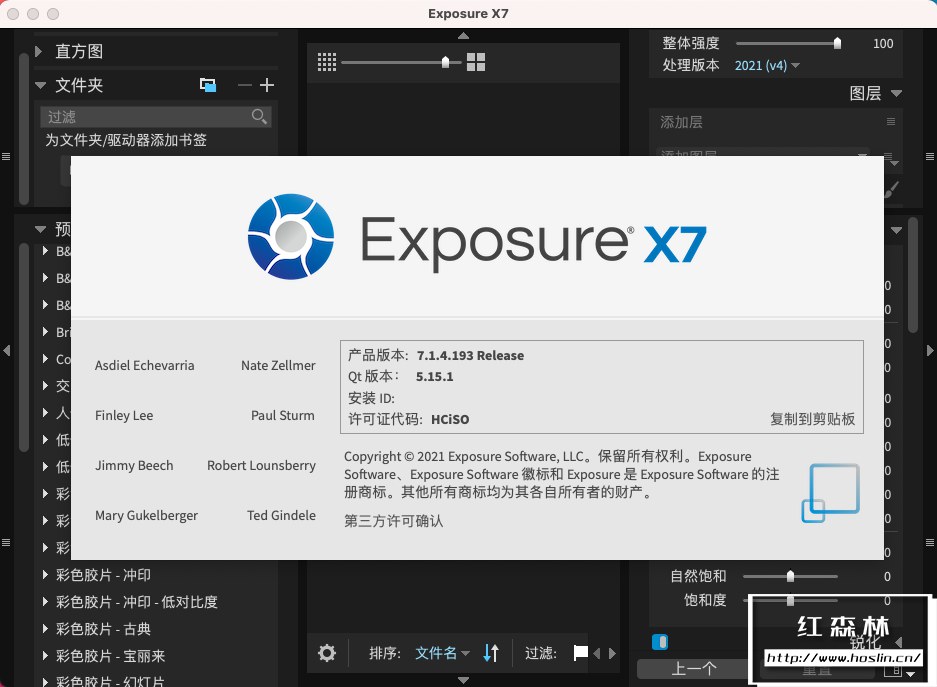This screenshot has width=937, height=687.
Task: Click the name Ted Gindele
Action: click(x=281, y=515)
